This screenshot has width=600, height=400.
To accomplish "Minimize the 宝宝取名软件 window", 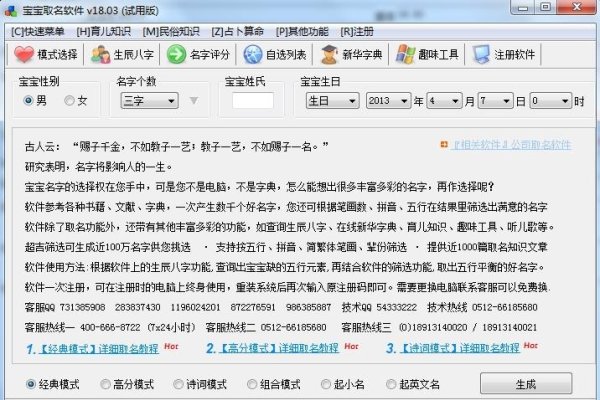I will coord(523,7).
